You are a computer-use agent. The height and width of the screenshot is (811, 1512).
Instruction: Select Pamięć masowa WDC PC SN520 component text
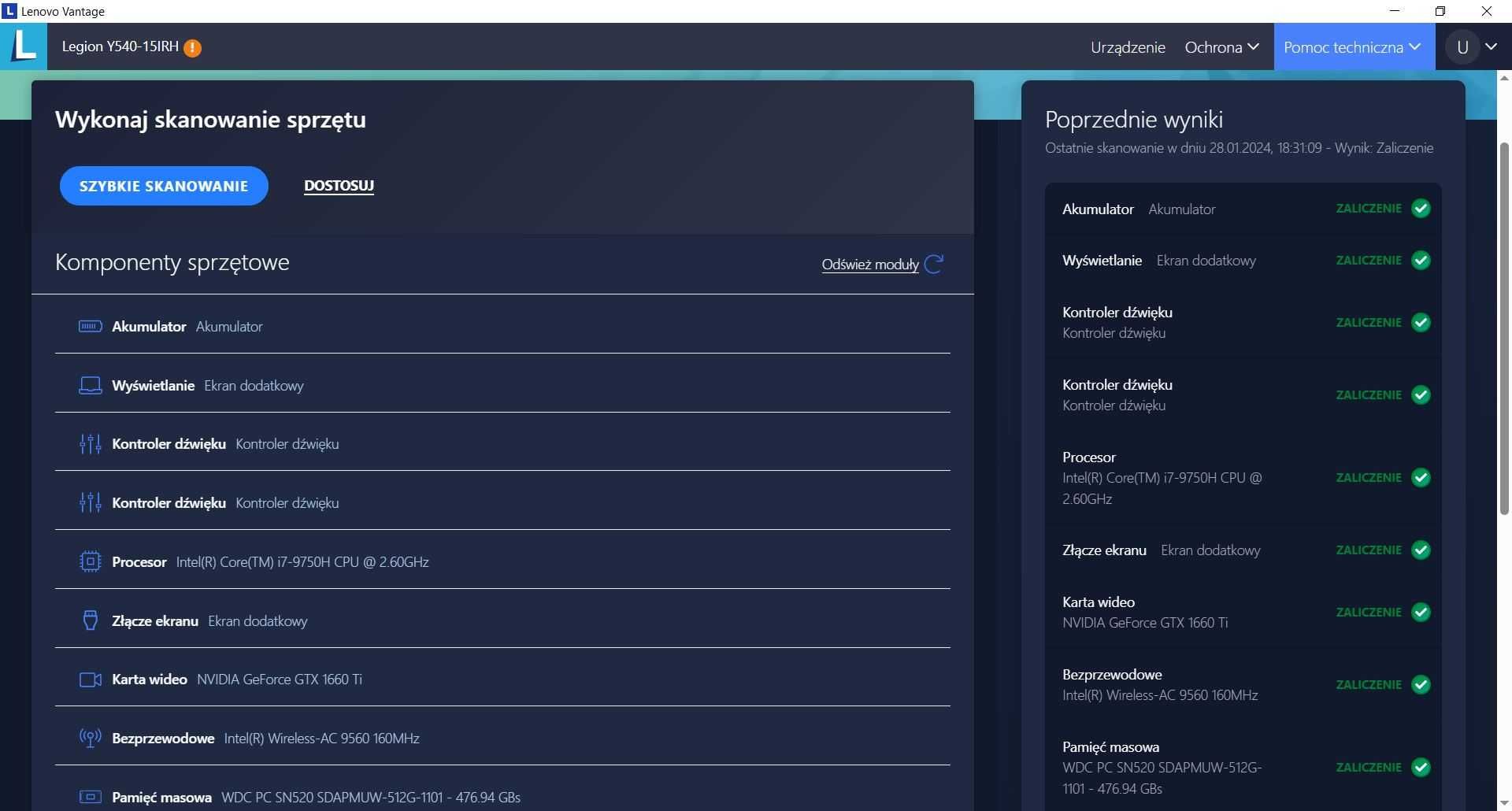click(316, 797)
